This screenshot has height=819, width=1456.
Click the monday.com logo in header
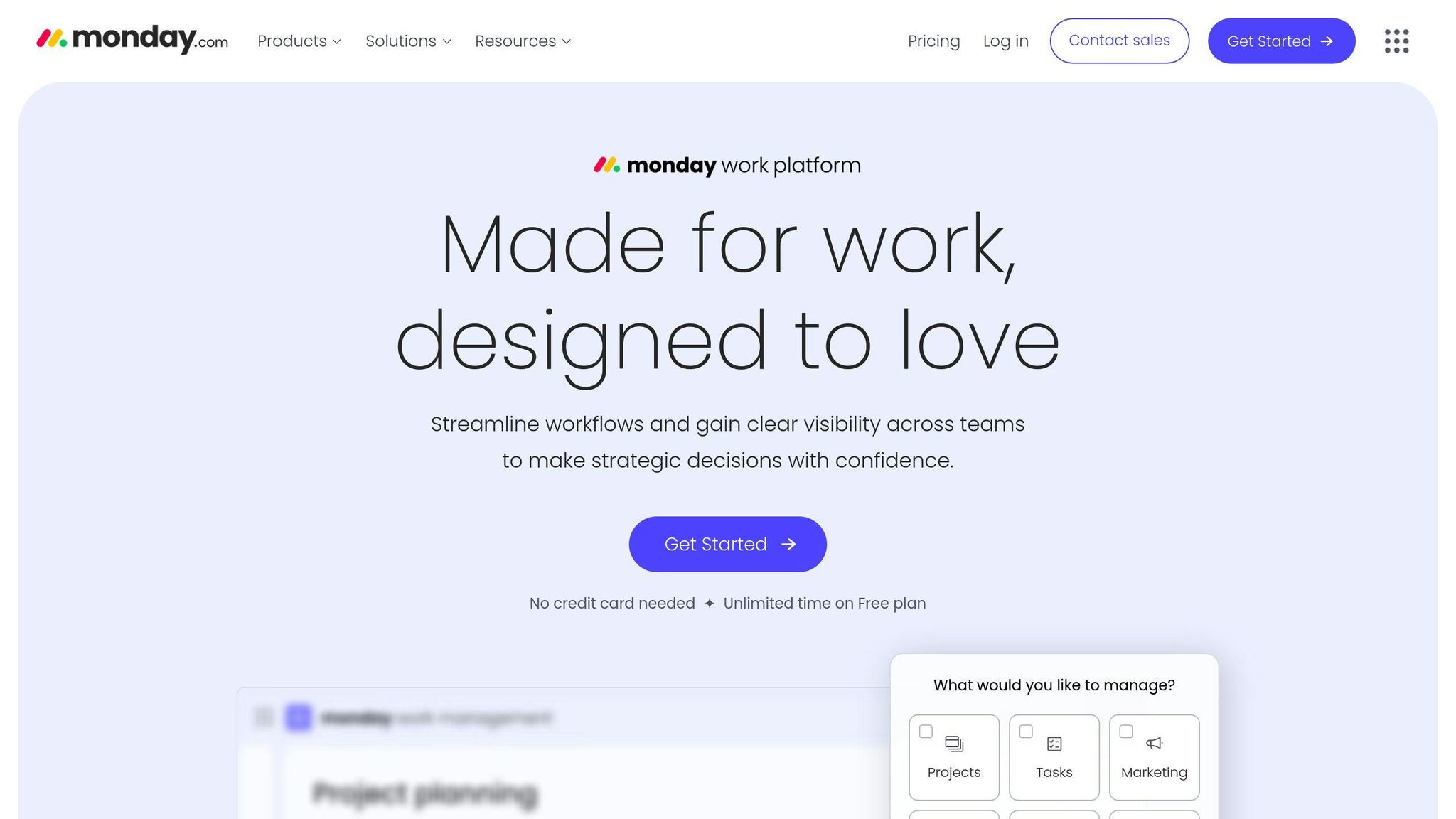[x=132, y=40]
